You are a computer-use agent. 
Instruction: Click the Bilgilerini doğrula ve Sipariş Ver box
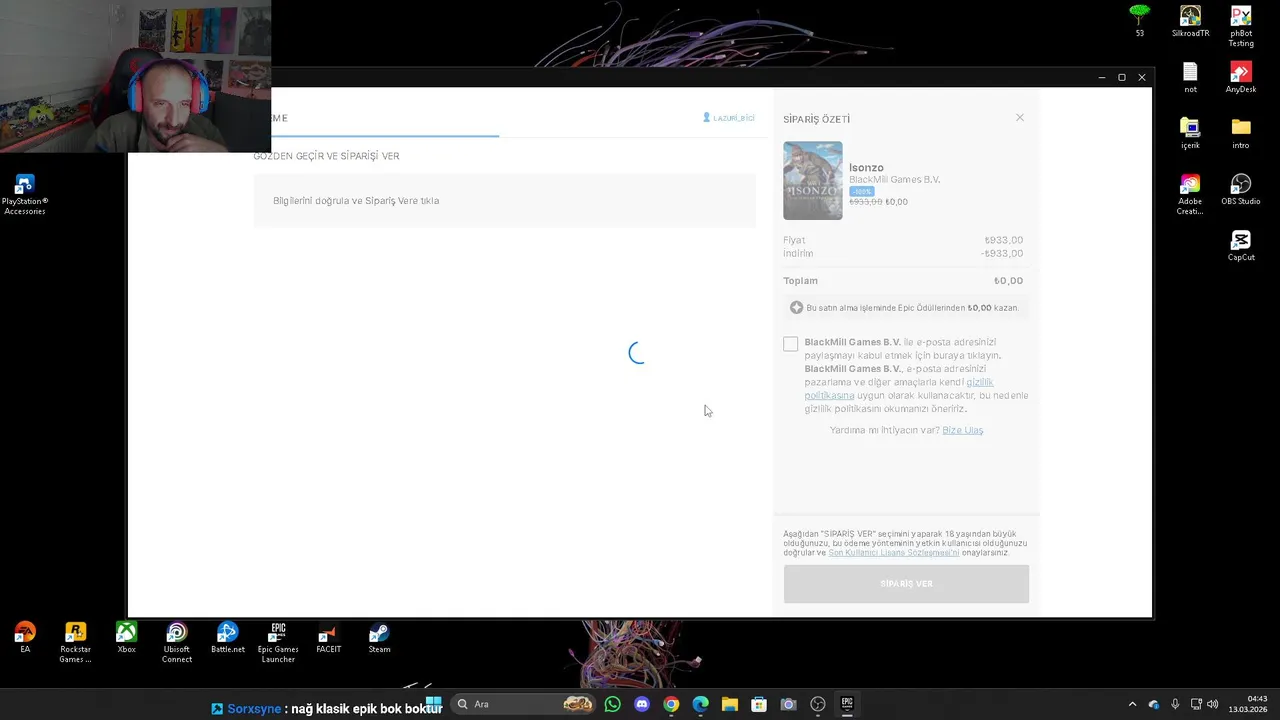coord(504,201)
